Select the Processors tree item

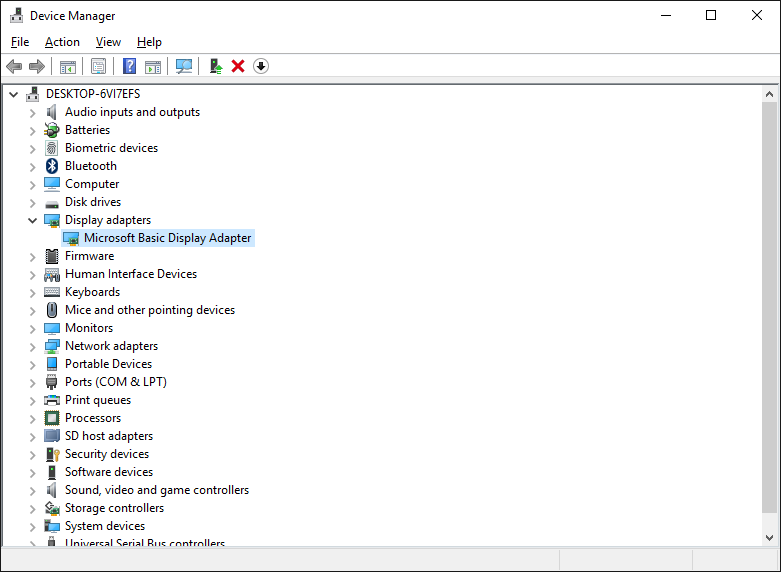coord(92,418)
